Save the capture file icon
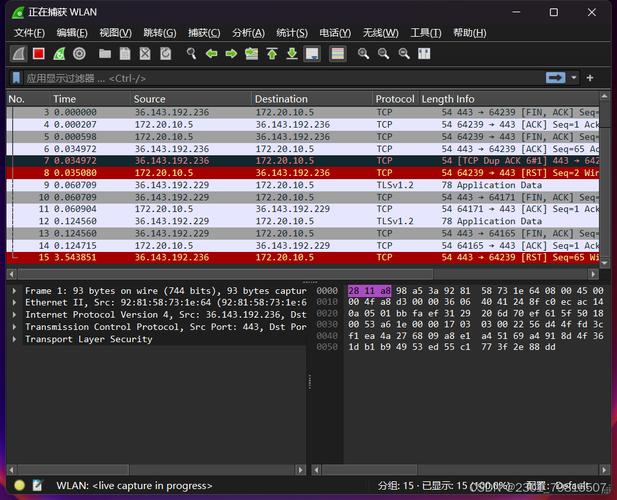Screen dimensions: 617x500 point(125,54)
